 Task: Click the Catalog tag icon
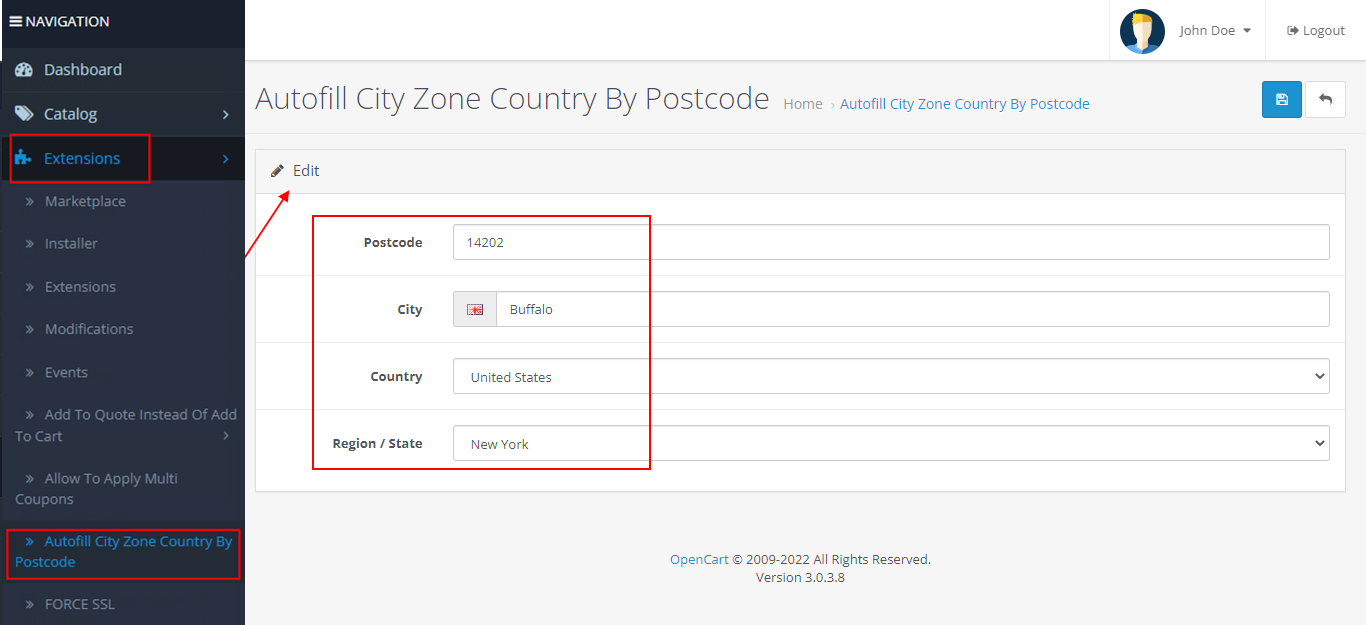coord(24,114)
